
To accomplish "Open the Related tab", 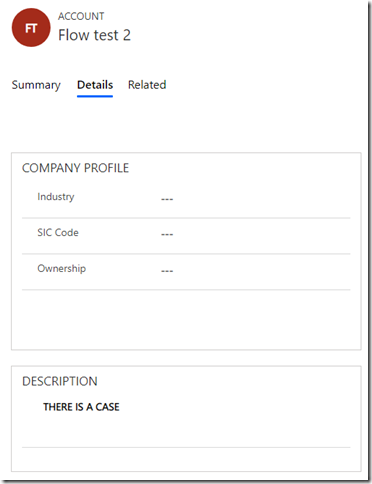I will click(x=147, y=85).
